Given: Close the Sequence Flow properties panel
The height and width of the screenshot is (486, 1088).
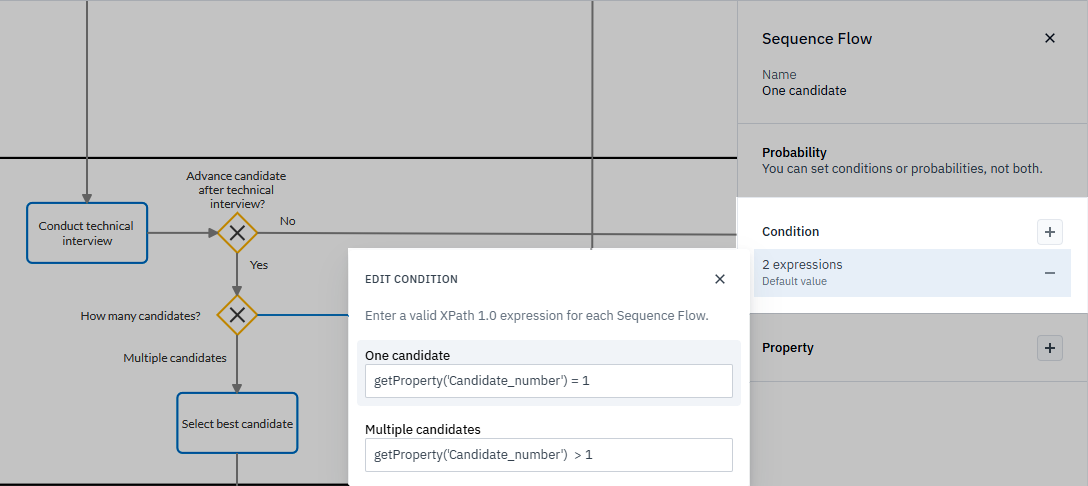Looking at the screenshot, I should coord(1049,38).
